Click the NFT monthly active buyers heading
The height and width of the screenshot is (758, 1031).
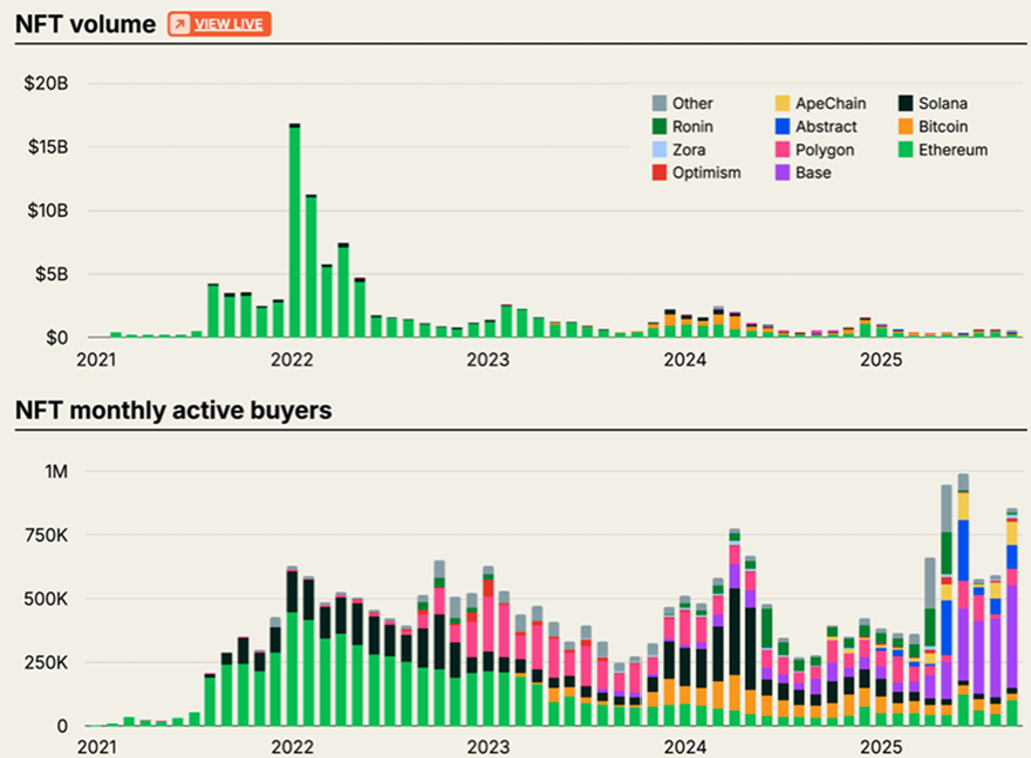173,410
